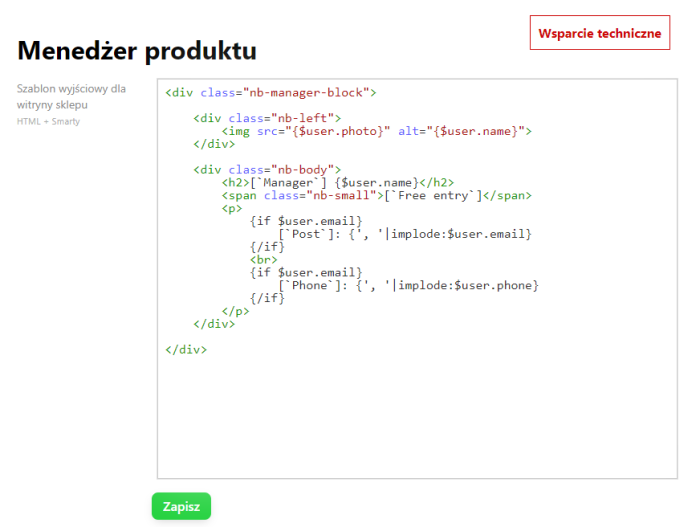Image resolution: width=700 pixels, height=527 pixels.
Task: Save the template with Zapisz button
Action: [x=181, y=506]
